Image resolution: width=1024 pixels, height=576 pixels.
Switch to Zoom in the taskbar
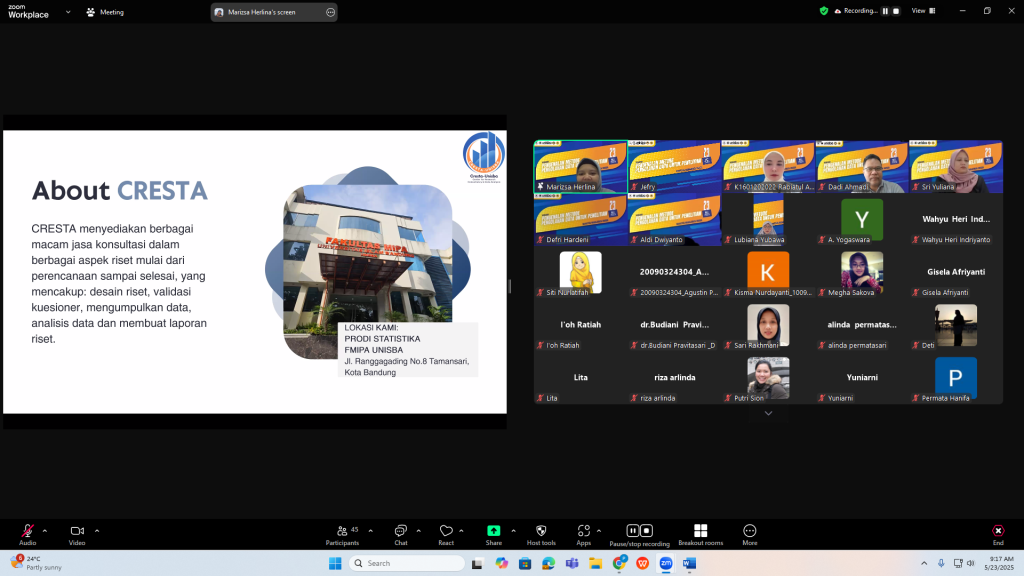click(x=666, y=563)
